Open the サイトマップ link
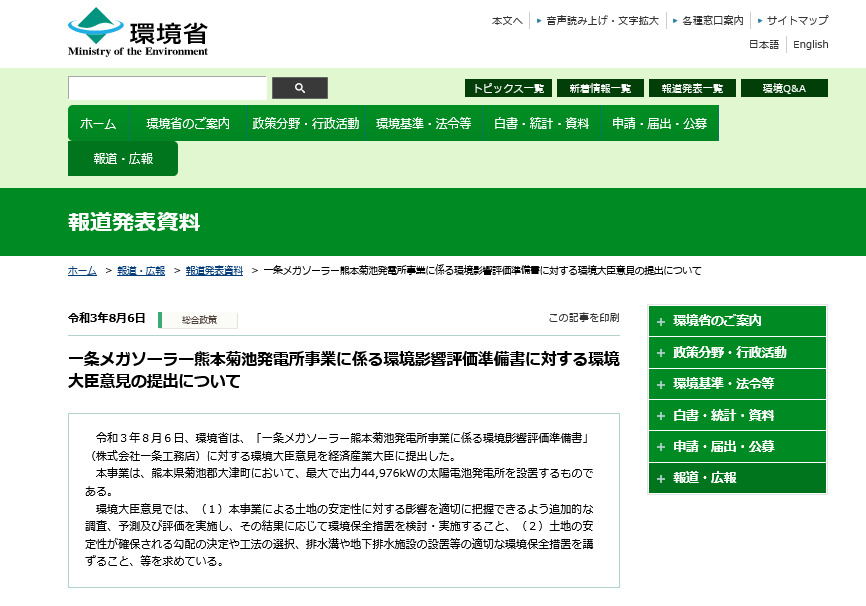 point(797,20)
